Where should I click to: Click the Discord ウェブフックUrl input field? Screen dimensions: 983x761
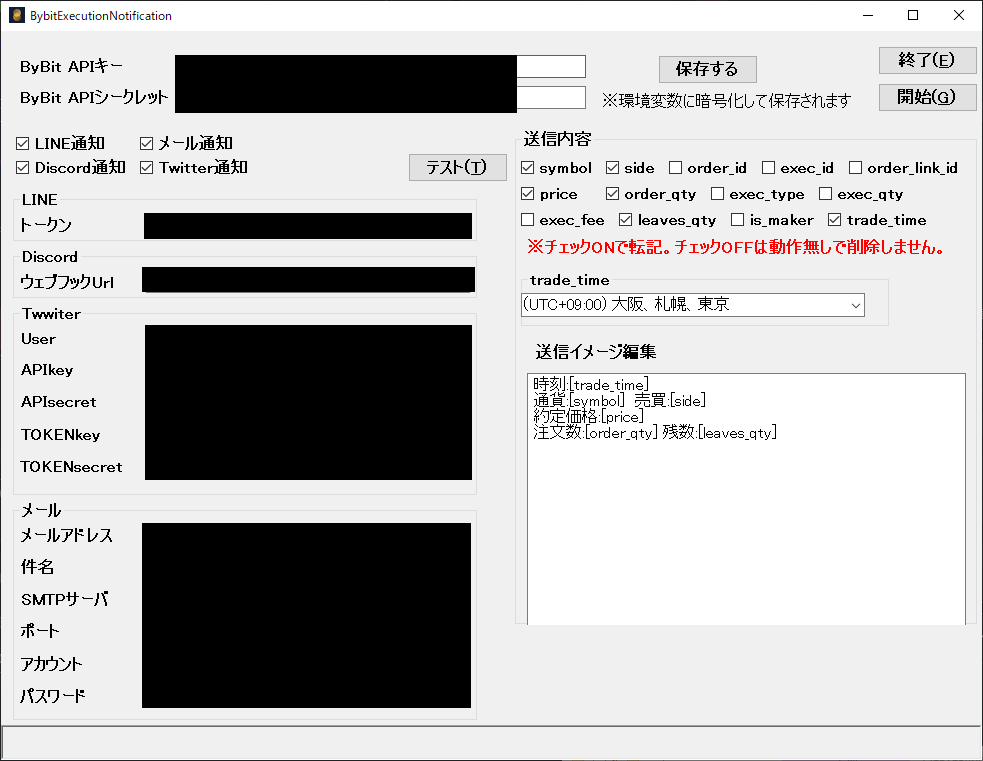point(308,280)
